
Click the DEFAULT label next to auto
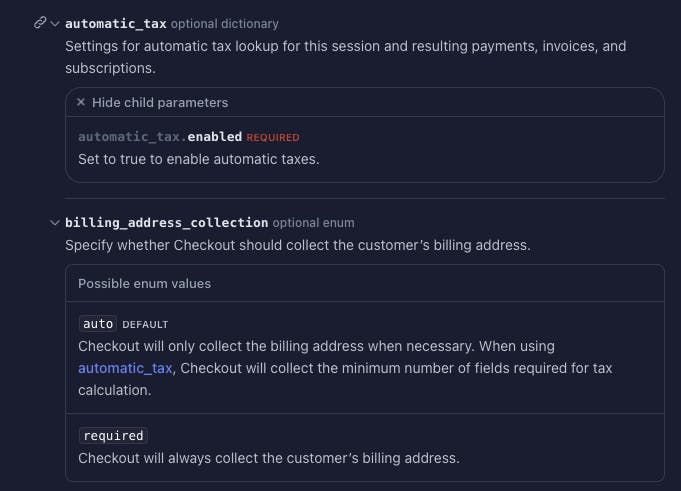point(145,324)
